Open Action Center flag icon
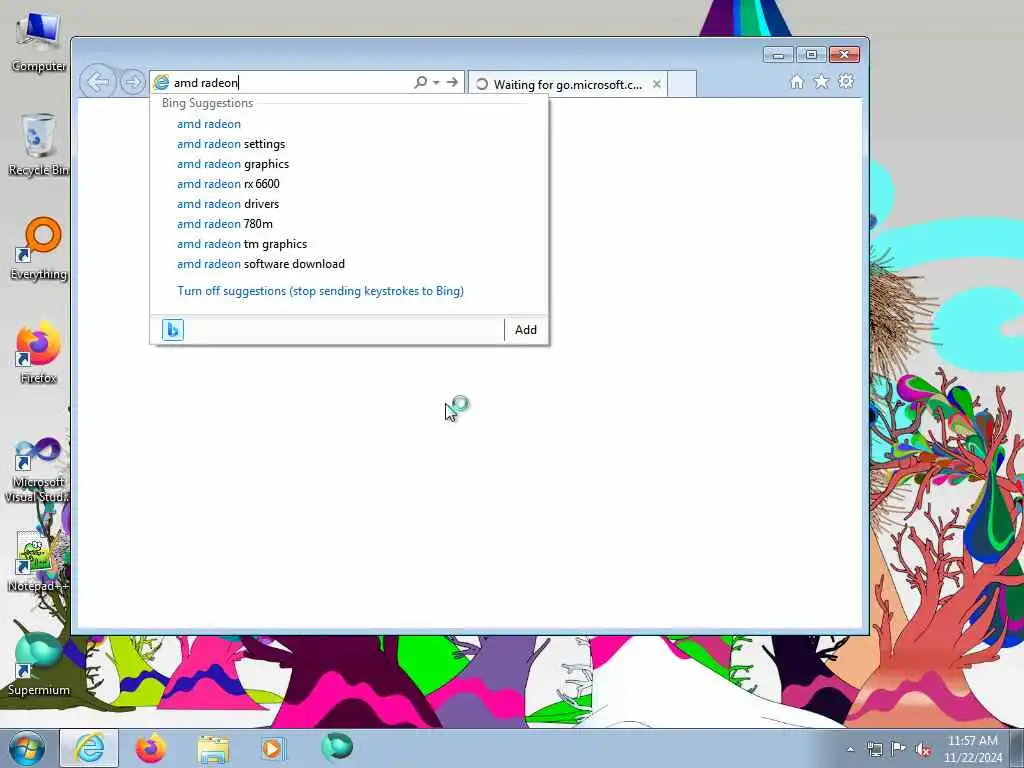This screenshot has height=768, width=1024. 899,749
